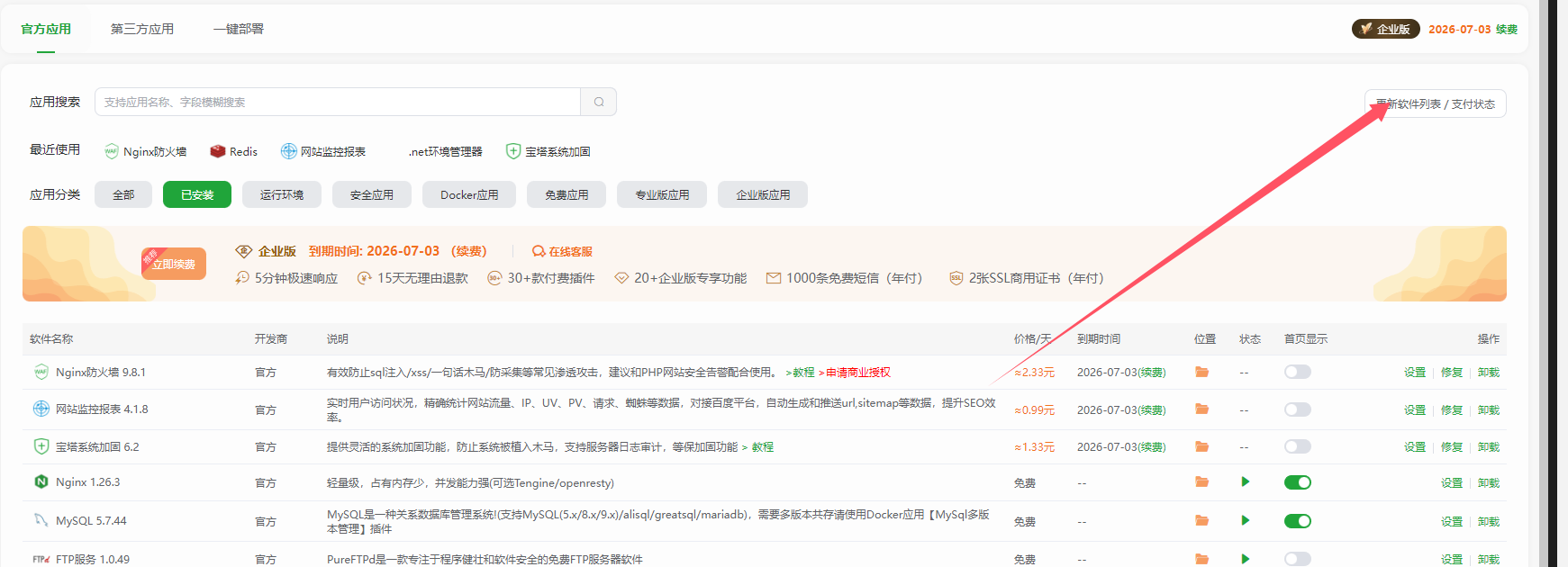
Task: Select the 全部 category filter
Action: (x=123, y=194)
